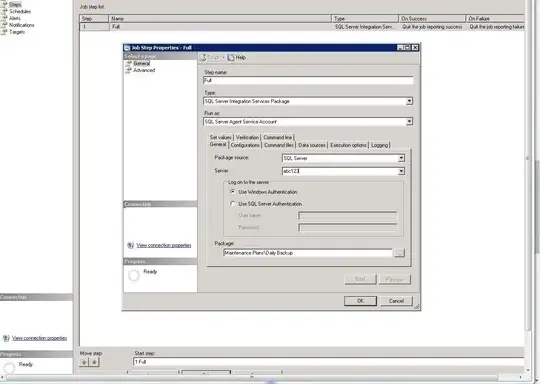540x384 pixels.
Task: Open the Alerts page in the job sidebar
Action: pos(15,18)
